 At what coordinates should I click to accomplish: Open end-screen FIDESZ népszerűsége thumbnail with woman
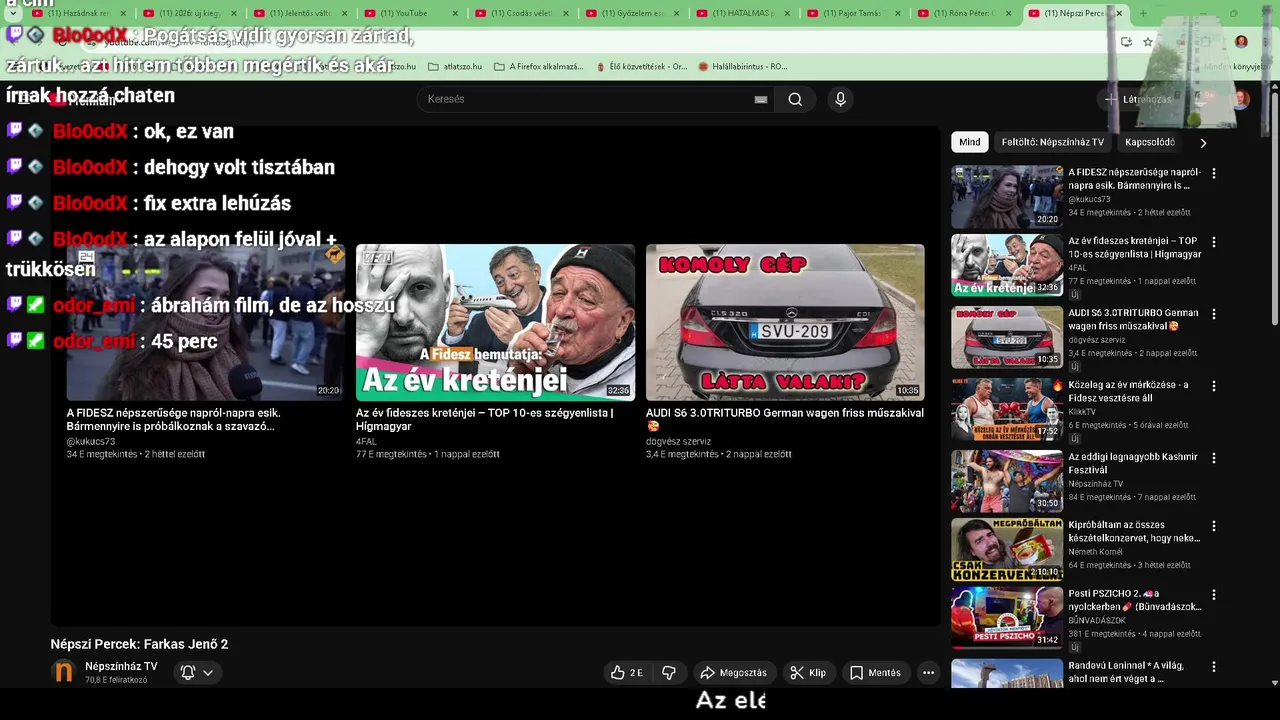[x=206, y=322]
